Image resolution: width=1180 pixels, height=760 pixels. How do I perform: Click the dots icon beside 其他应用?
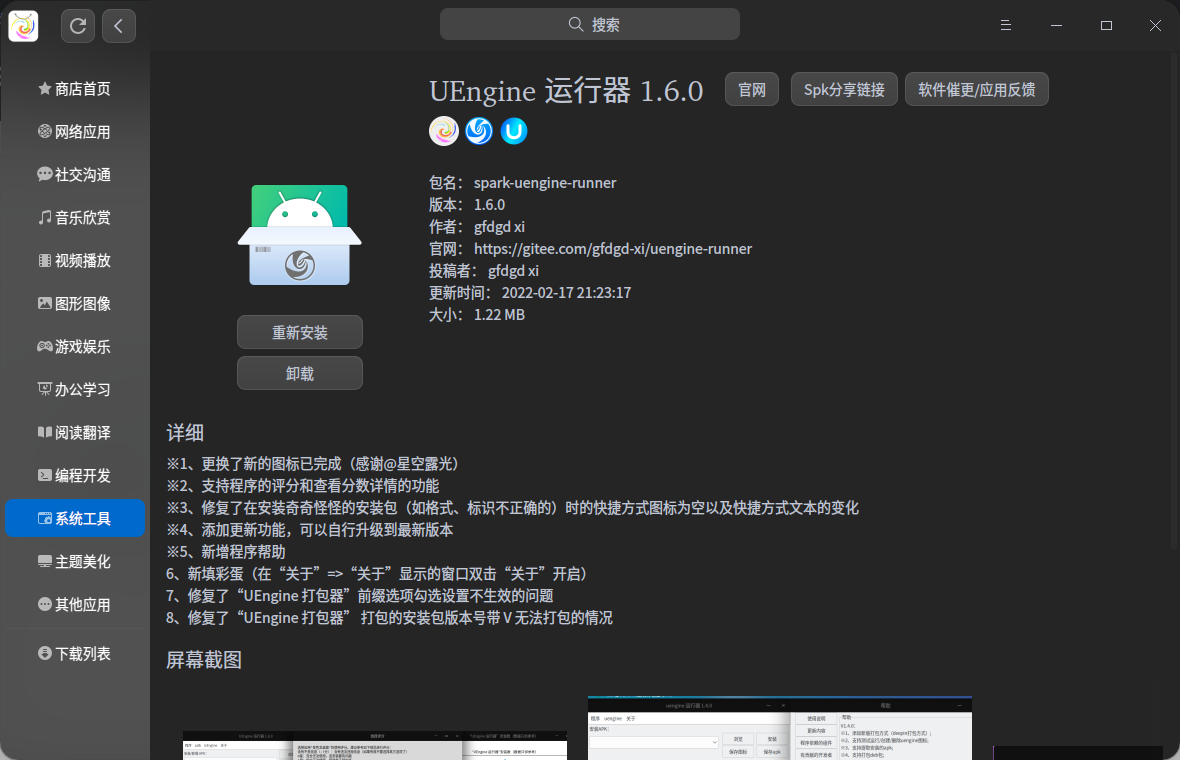[x=44, y=604]
